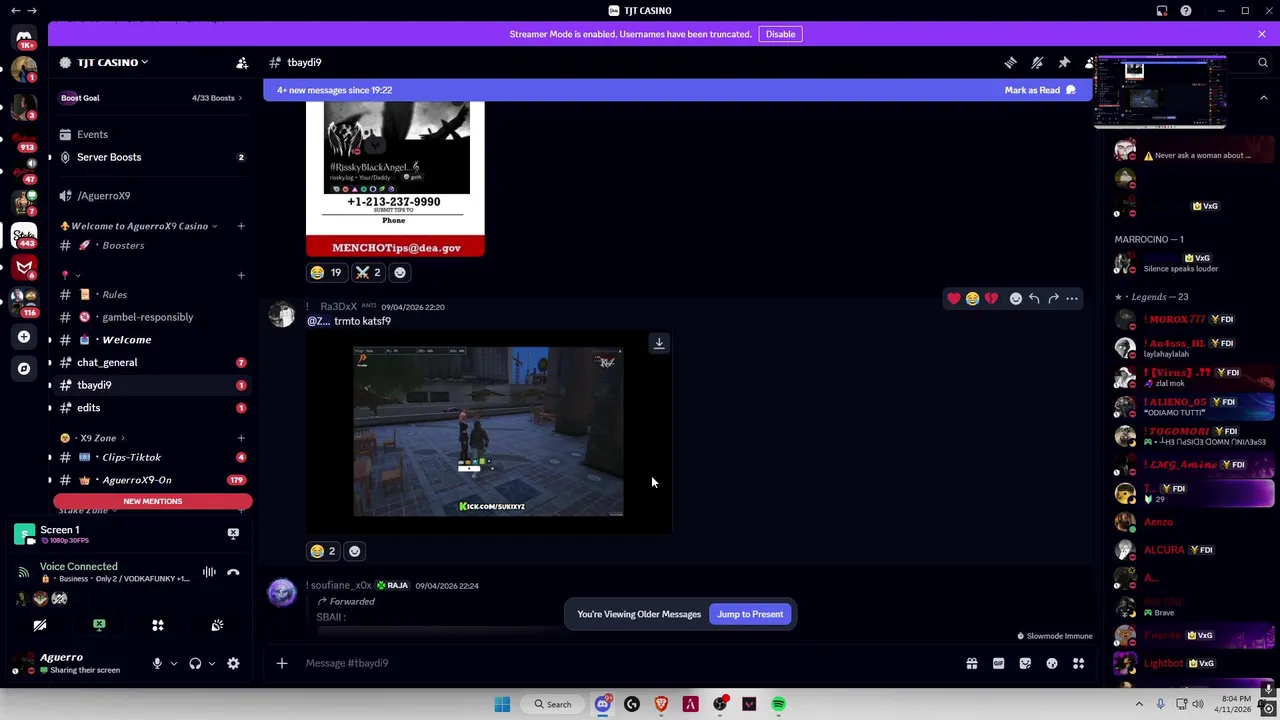Open the sticker picker
Image resolution: width=1280 pixels, height=720 pixels.
pos(1025,663)
